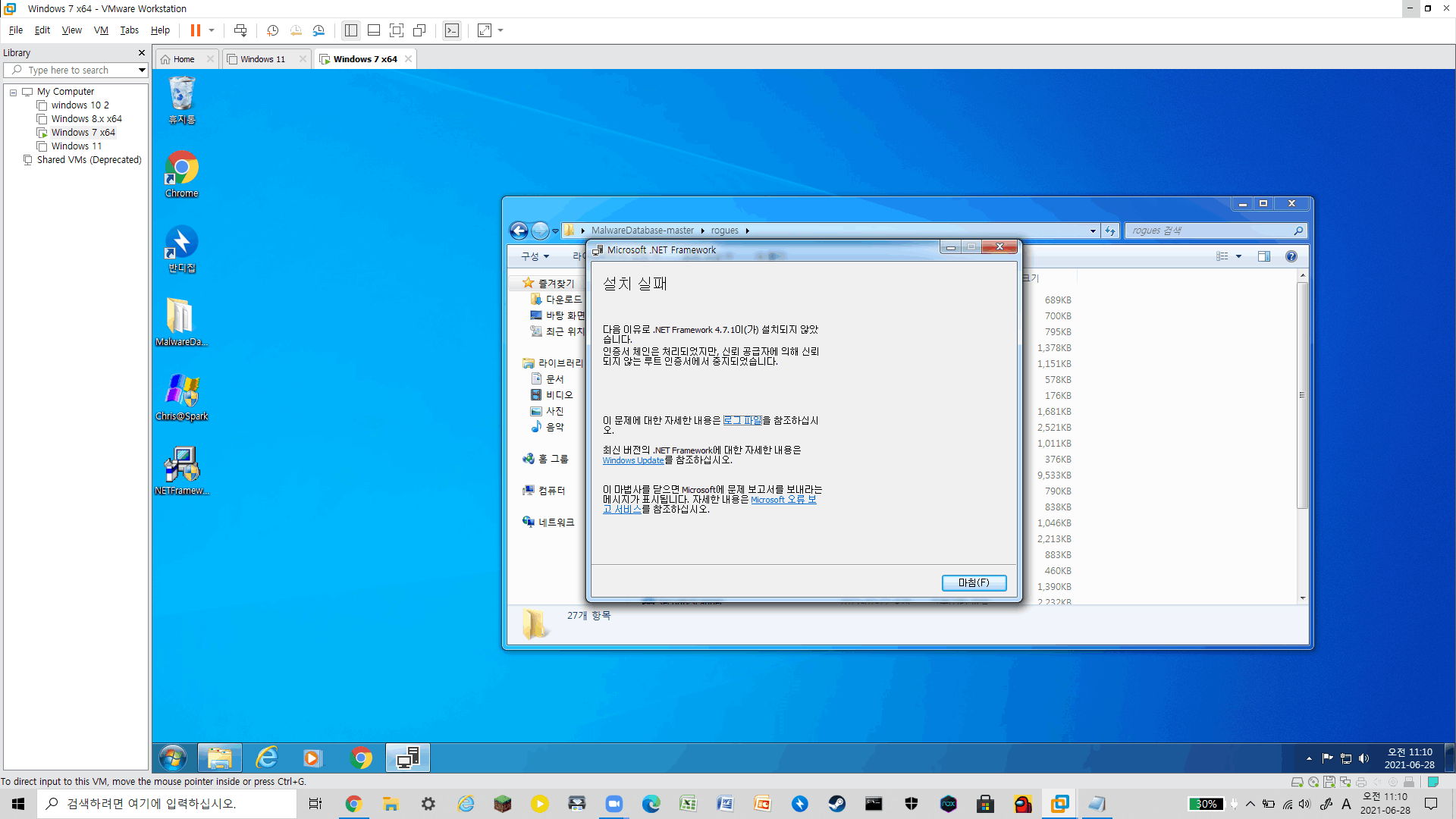Viewport: 1456px width, 819px height.
Task: Pause the VM with the orange suspend icon
Action: click(x=195, y=30)
